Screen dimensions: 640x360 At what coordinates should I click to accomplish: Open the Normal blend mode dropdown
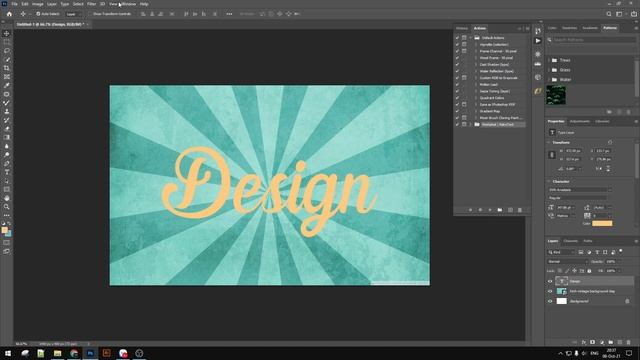[x=568, y=261]
